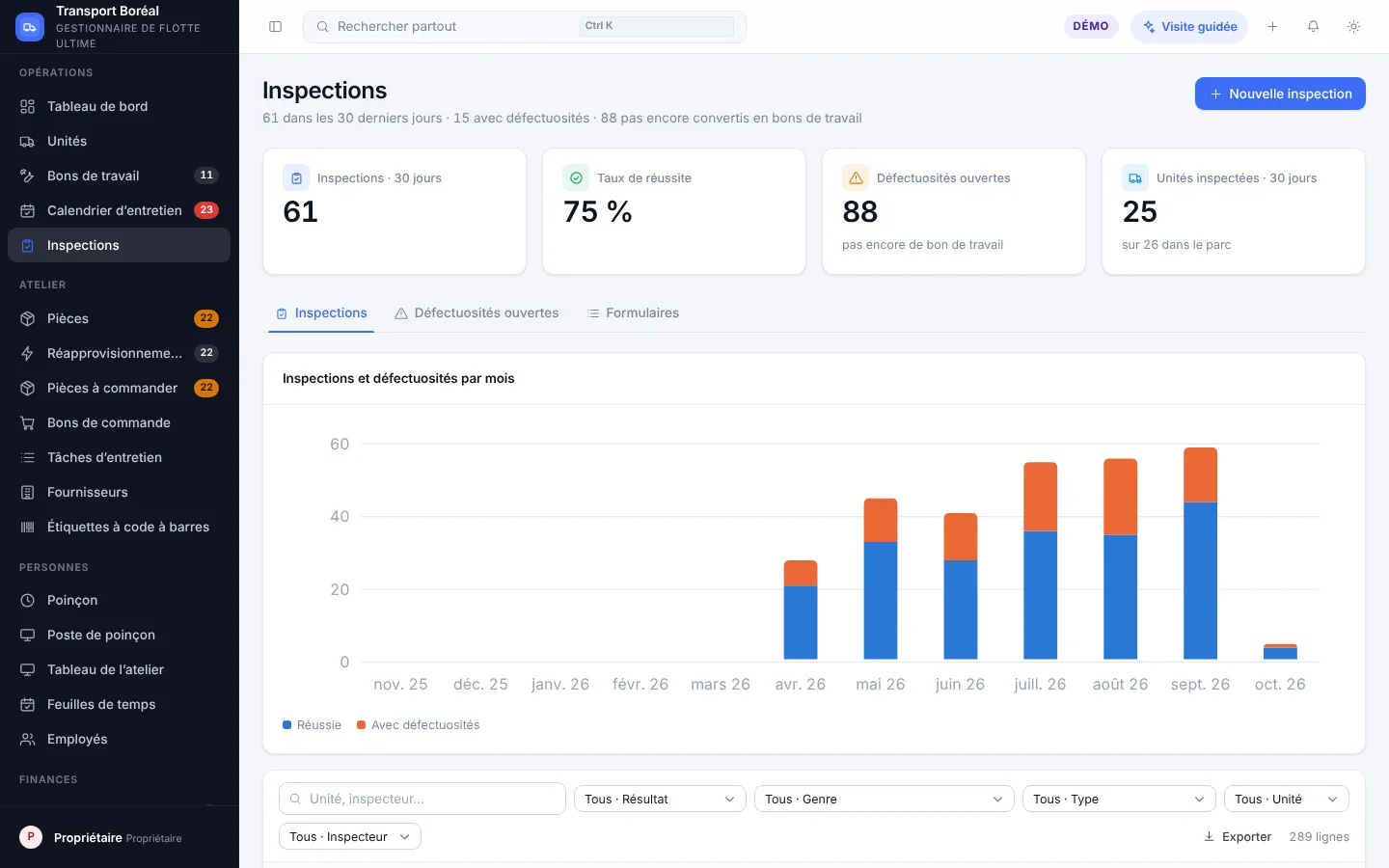Go to Réapprovisionnement page
Viewport: 1389px width, 868px height.
pyautogui.click(x=119, y=353)
